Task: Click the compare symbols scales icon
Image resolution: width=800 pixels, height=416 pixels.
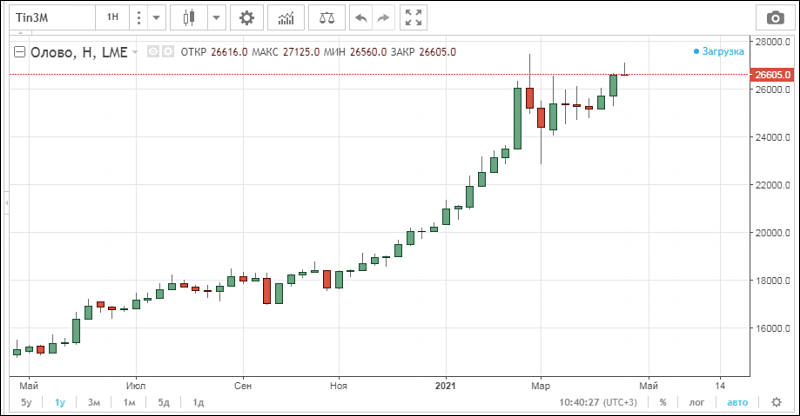Action: pyautogui.click(x=326, y=18)
